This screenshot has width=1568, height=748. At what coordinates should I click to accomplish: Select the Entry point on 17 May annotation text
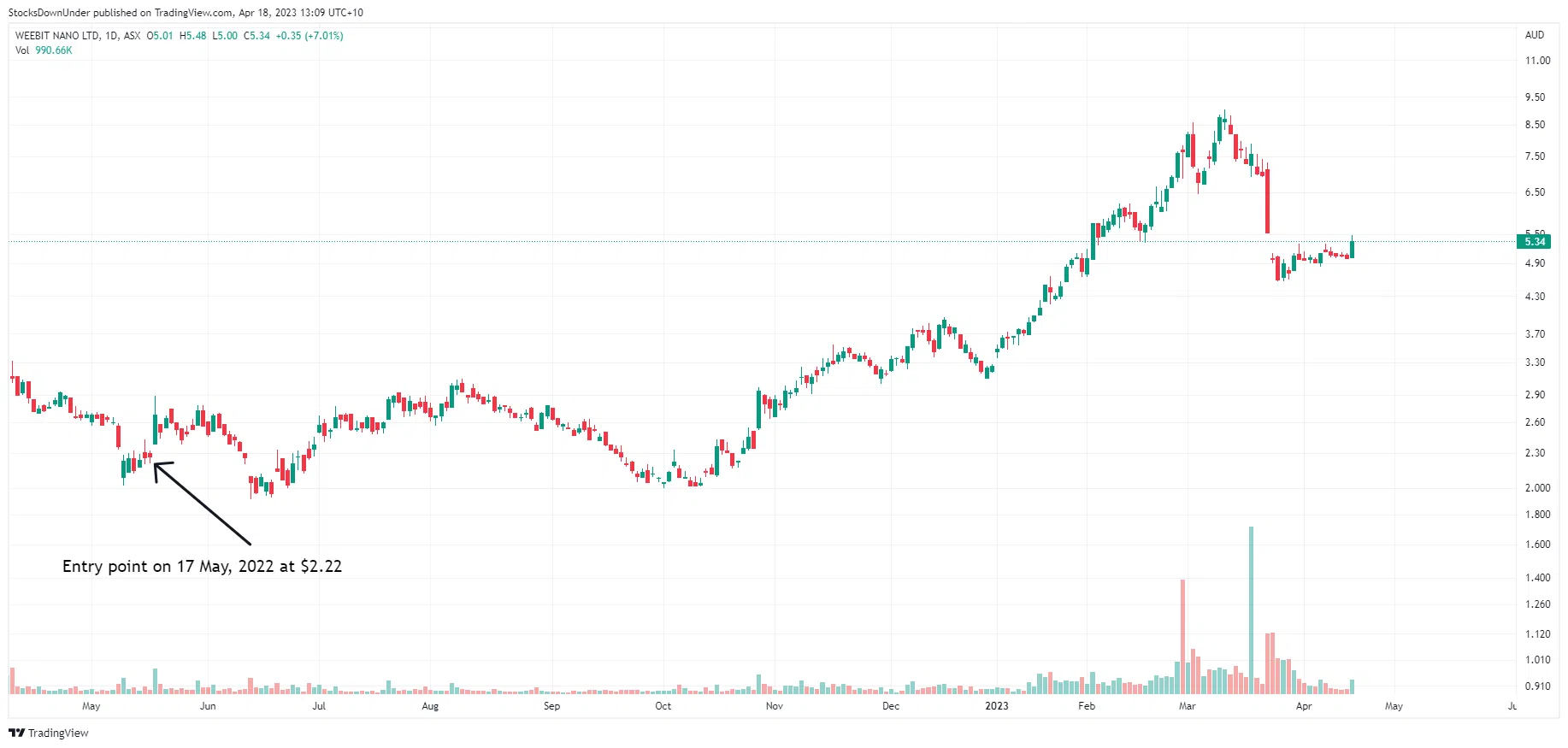[202, 566]
